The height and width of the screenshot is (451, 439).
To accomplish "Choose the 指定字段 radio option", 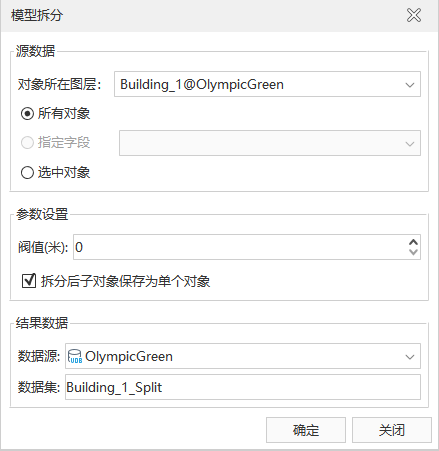I will (27, 143).
